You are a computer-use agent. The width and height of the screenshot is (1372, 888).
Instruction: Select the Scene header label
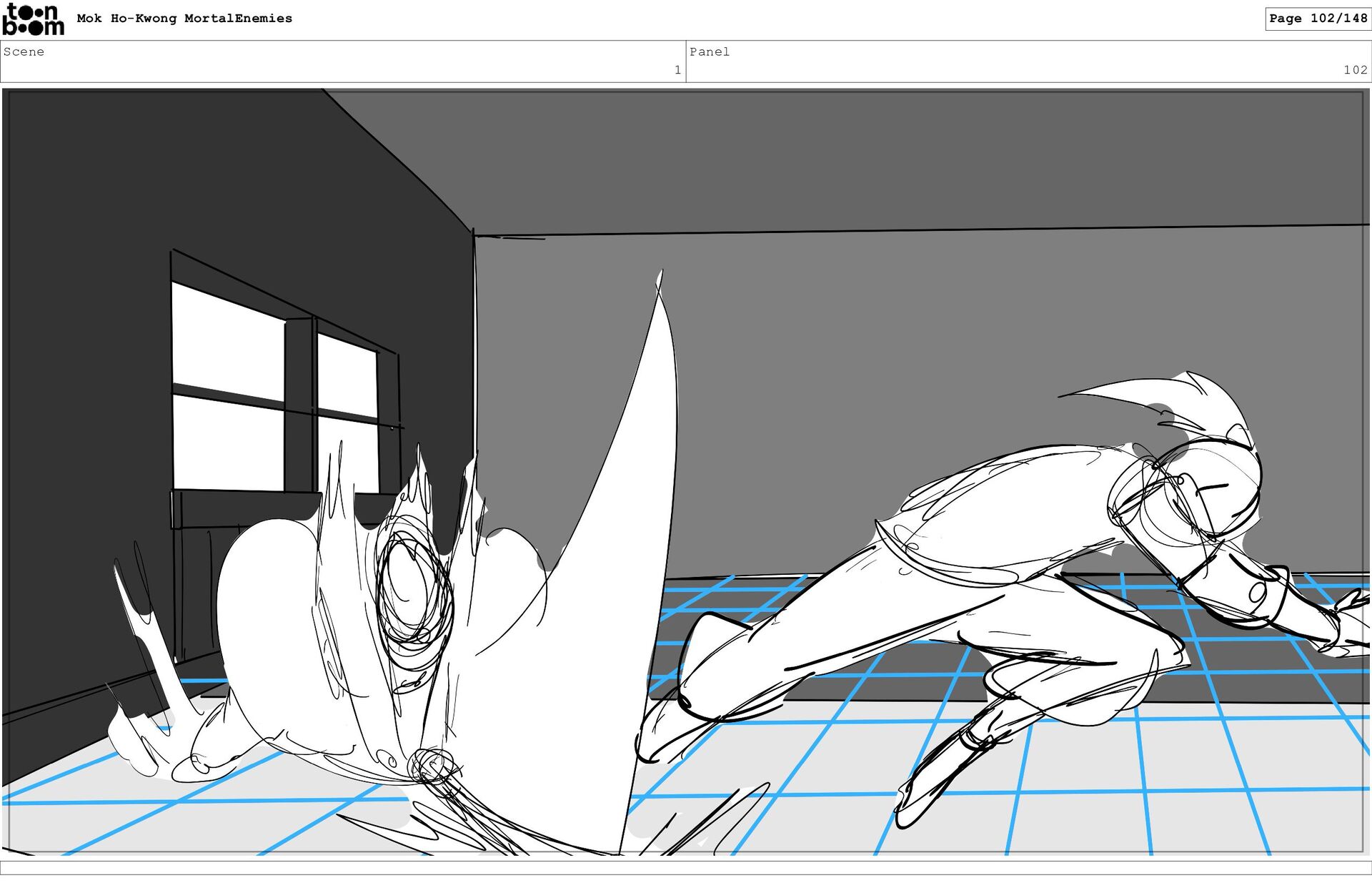[24, 51]
